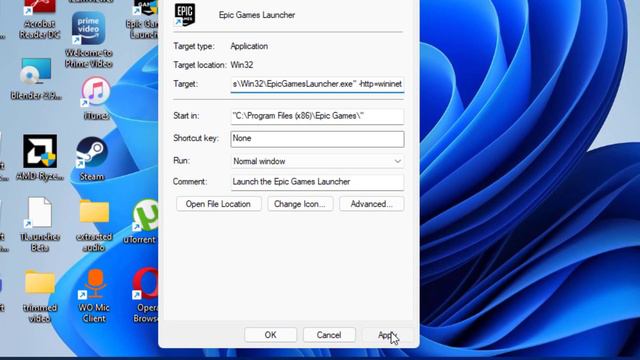Viewport: 640px width, 360px height.
Task: Click the Epic Games logo in Properties dialog
Action: pyautogui.click(x=184, y=14)
